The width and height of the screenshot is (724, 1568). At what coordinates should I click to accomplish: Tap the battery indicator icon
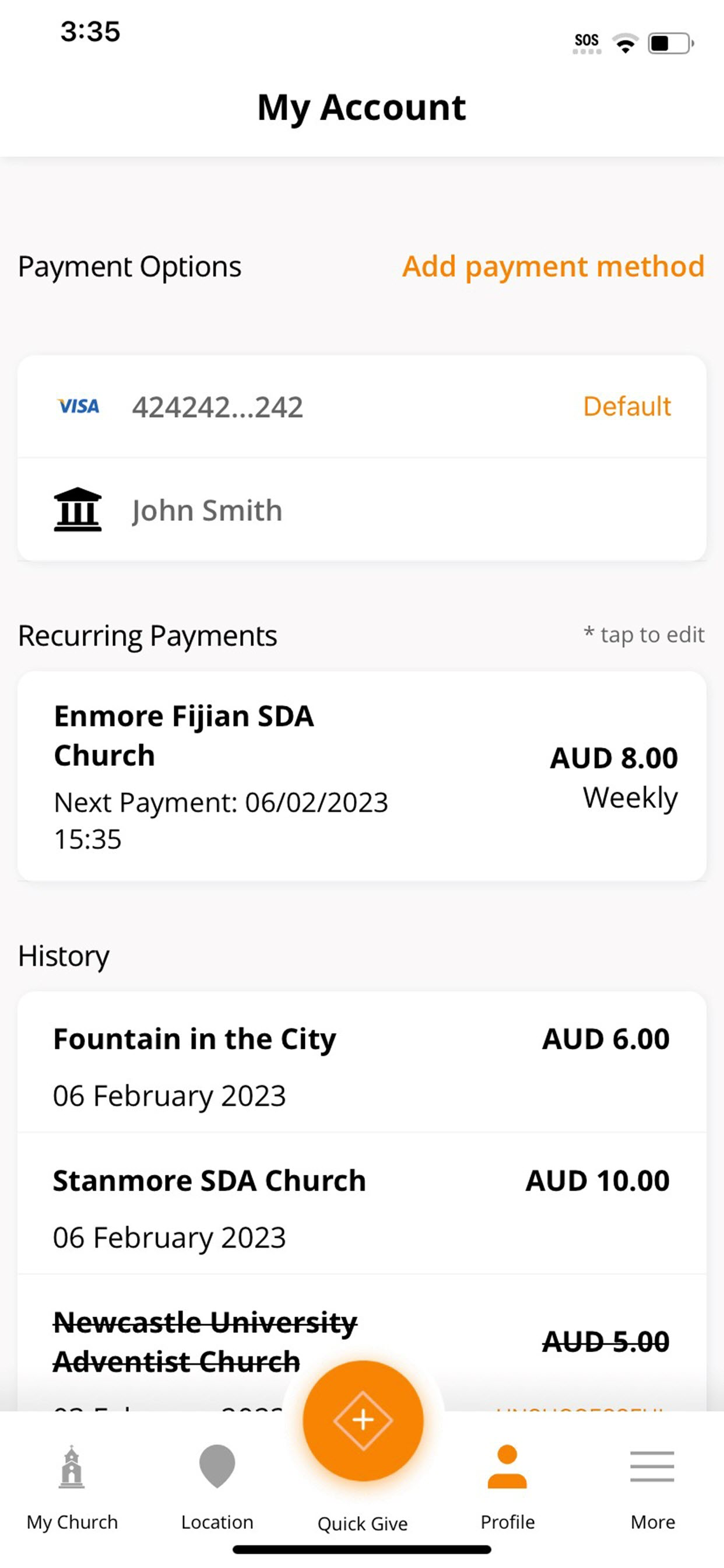pyautogui.click(x=670, y=43)
